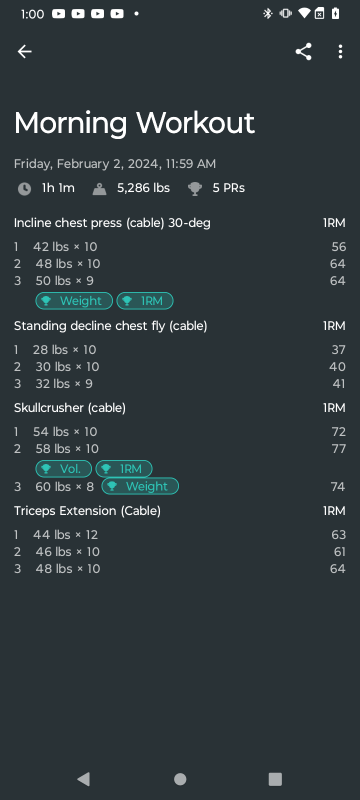Tap the Weight PR badge under Incline chest press
Image resolution: width=360 pixels, height=800 pixels.
tap(74, 301)
